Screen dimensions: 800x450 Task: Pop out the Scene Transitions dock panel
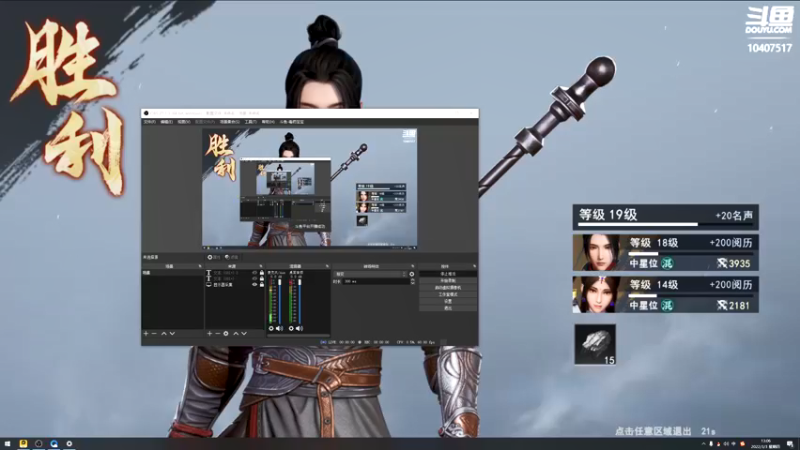[412, 266]
